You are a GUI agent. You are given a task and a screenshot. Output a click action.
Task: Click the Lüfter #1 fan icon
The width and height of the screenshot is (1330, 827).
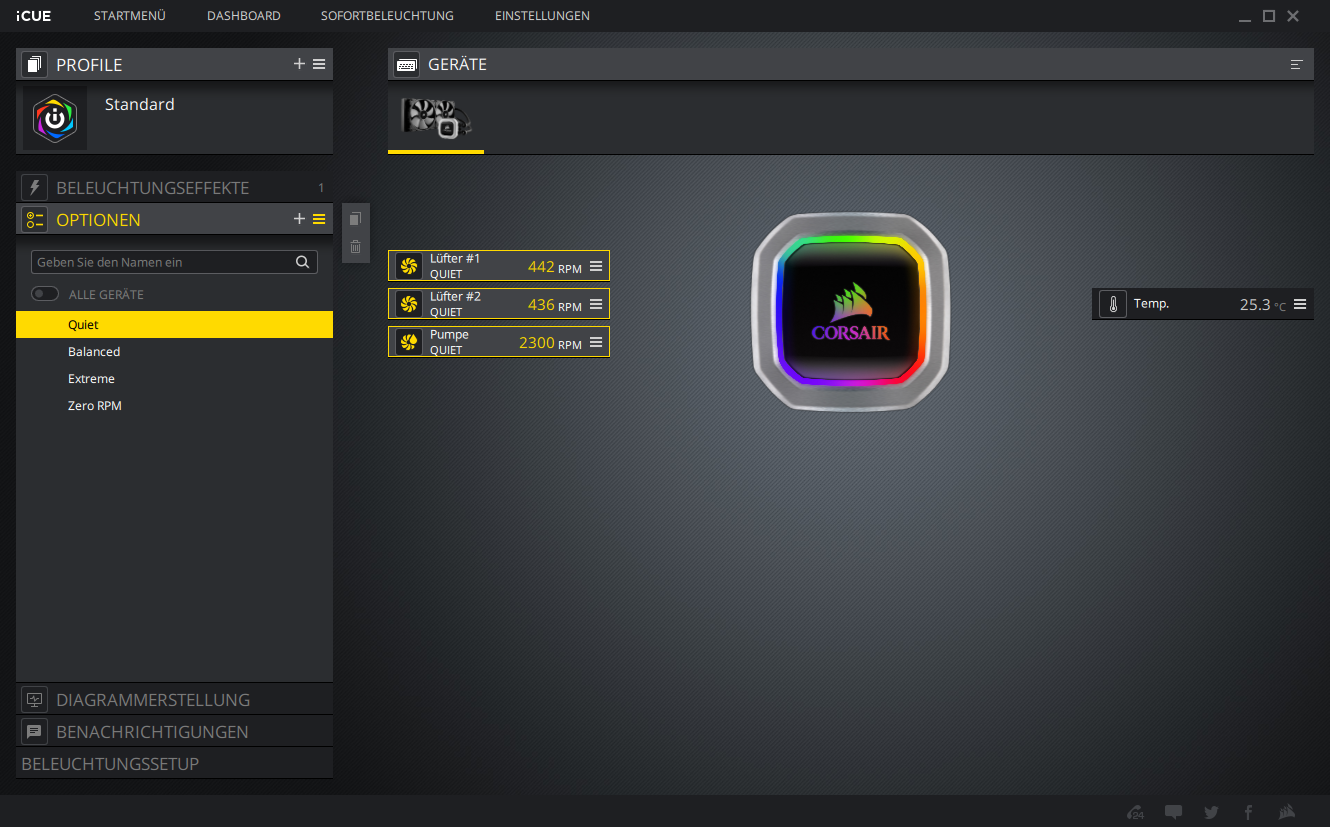point(408,265)
